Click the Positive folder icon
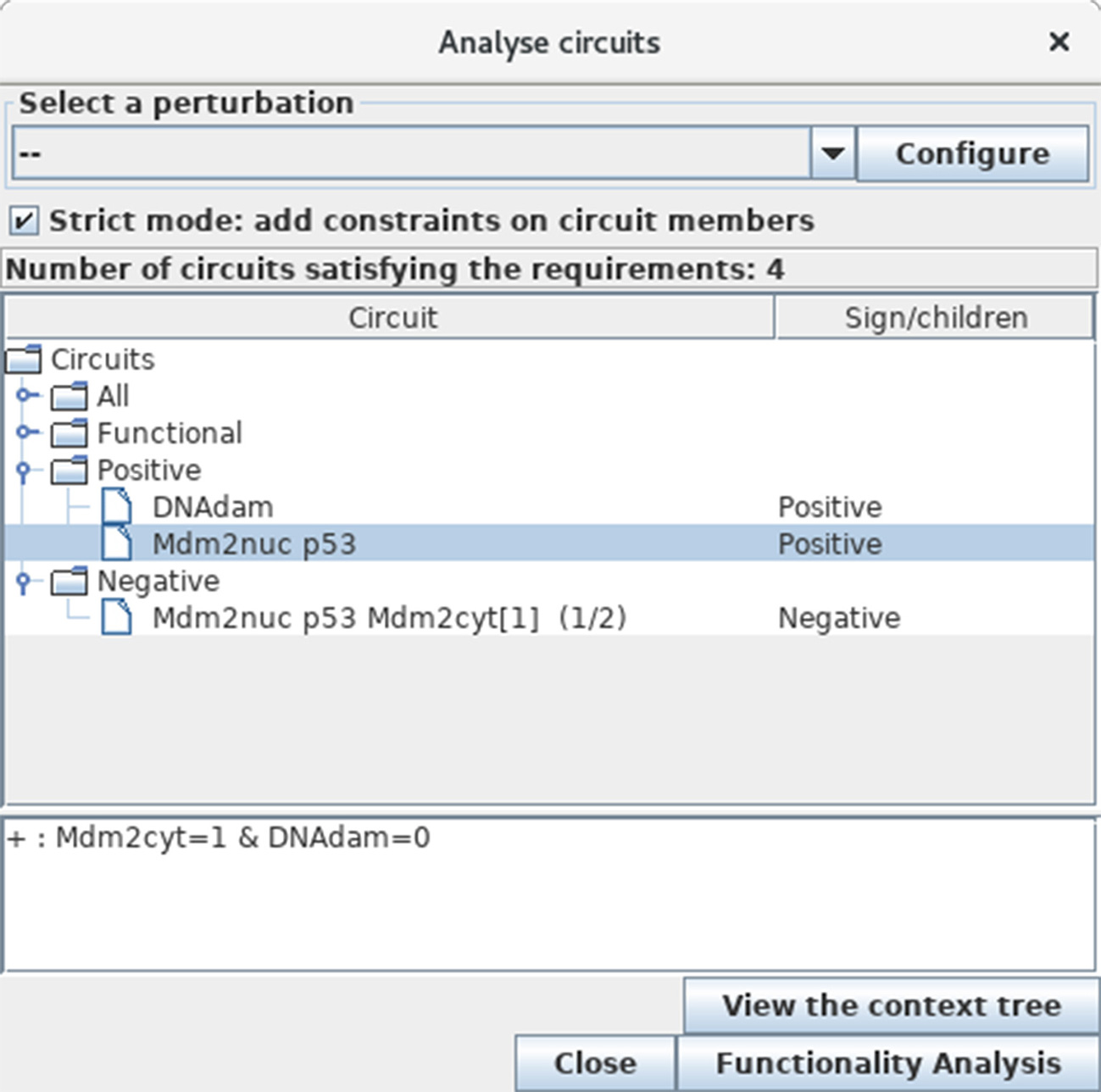1101x1092 pixels. tap(69, 470)
